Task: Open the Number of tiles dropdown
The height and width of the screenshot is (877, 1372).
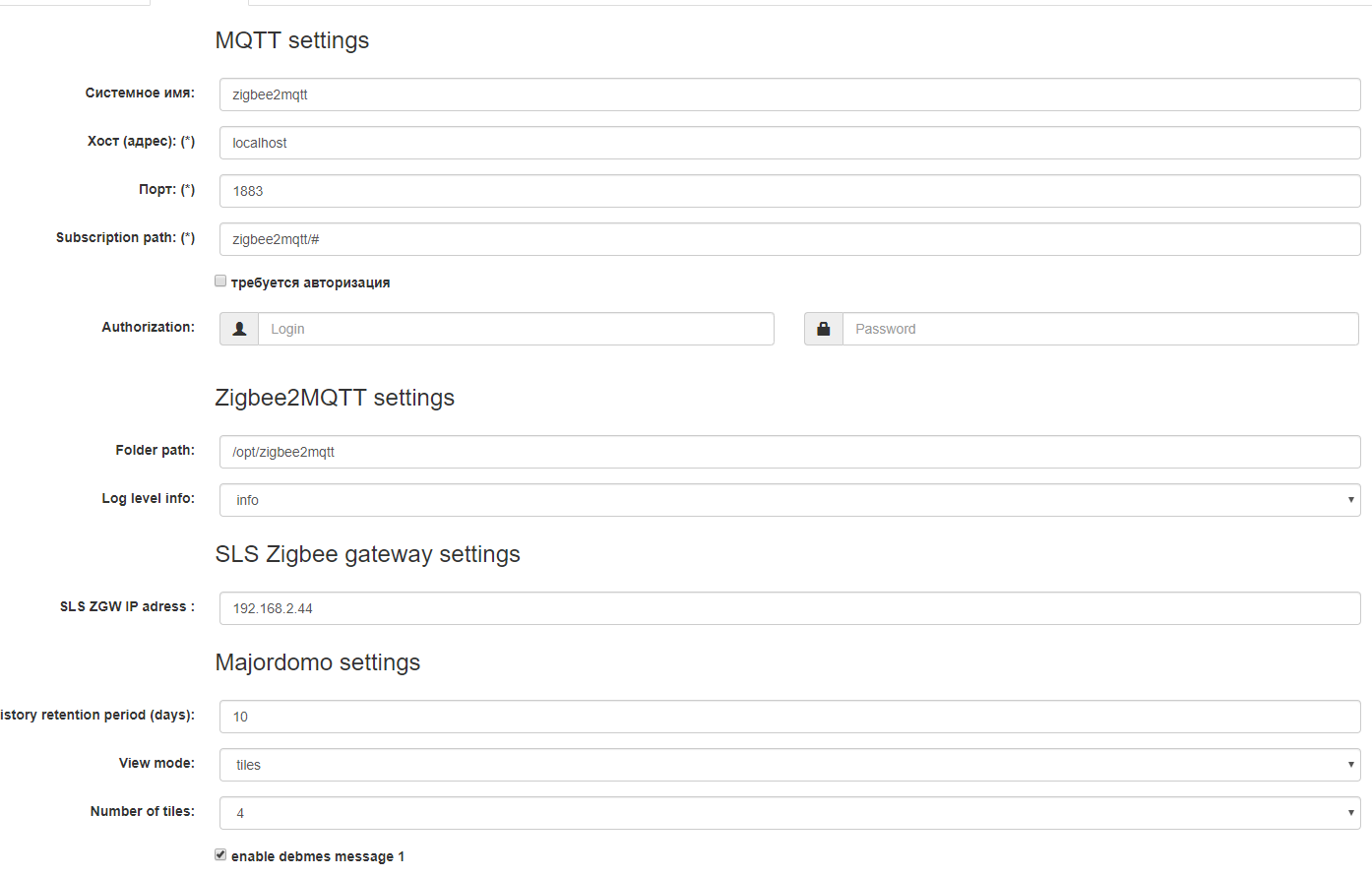Action: tap(789, 813)
